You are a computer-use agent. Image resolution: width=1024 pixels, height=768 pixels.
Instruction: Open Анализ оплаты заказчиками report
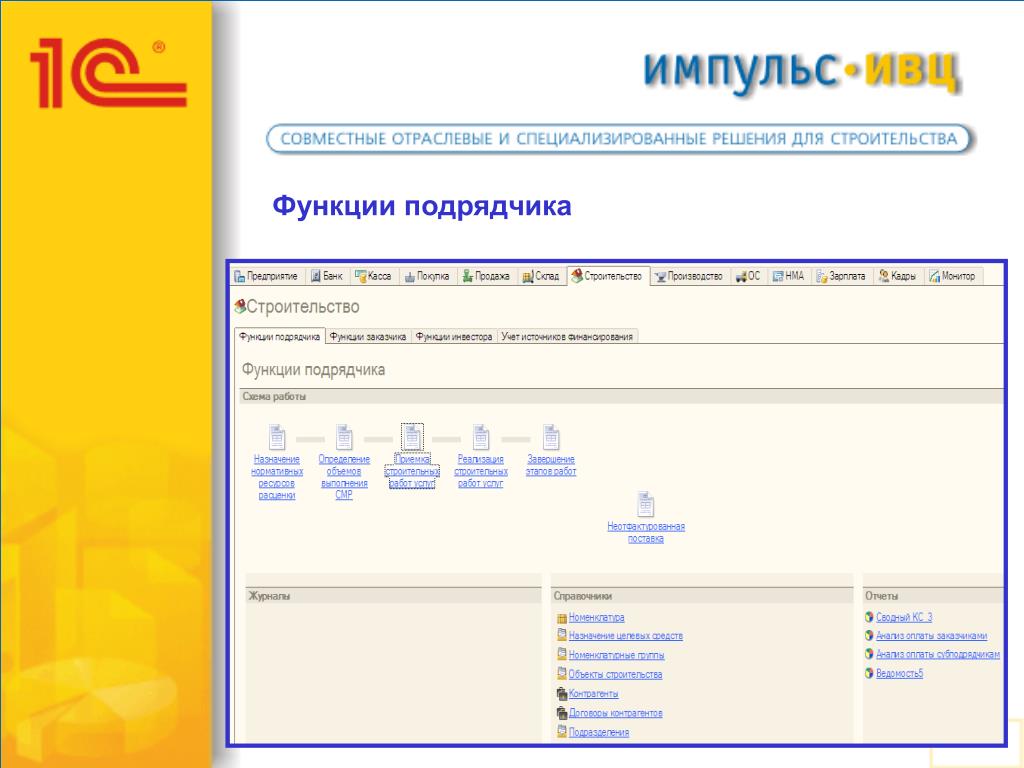(931, 635)
